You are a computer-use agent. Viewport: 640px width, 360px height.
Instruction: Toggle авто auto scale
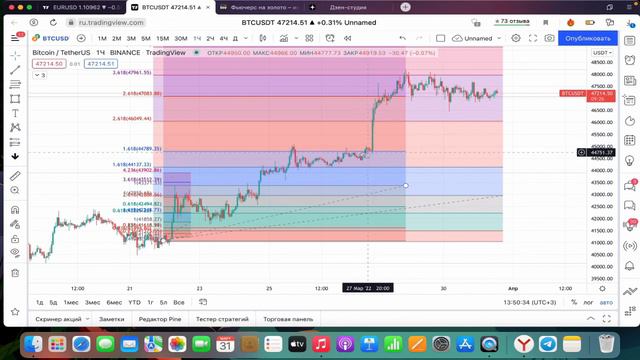coord(606,302)
